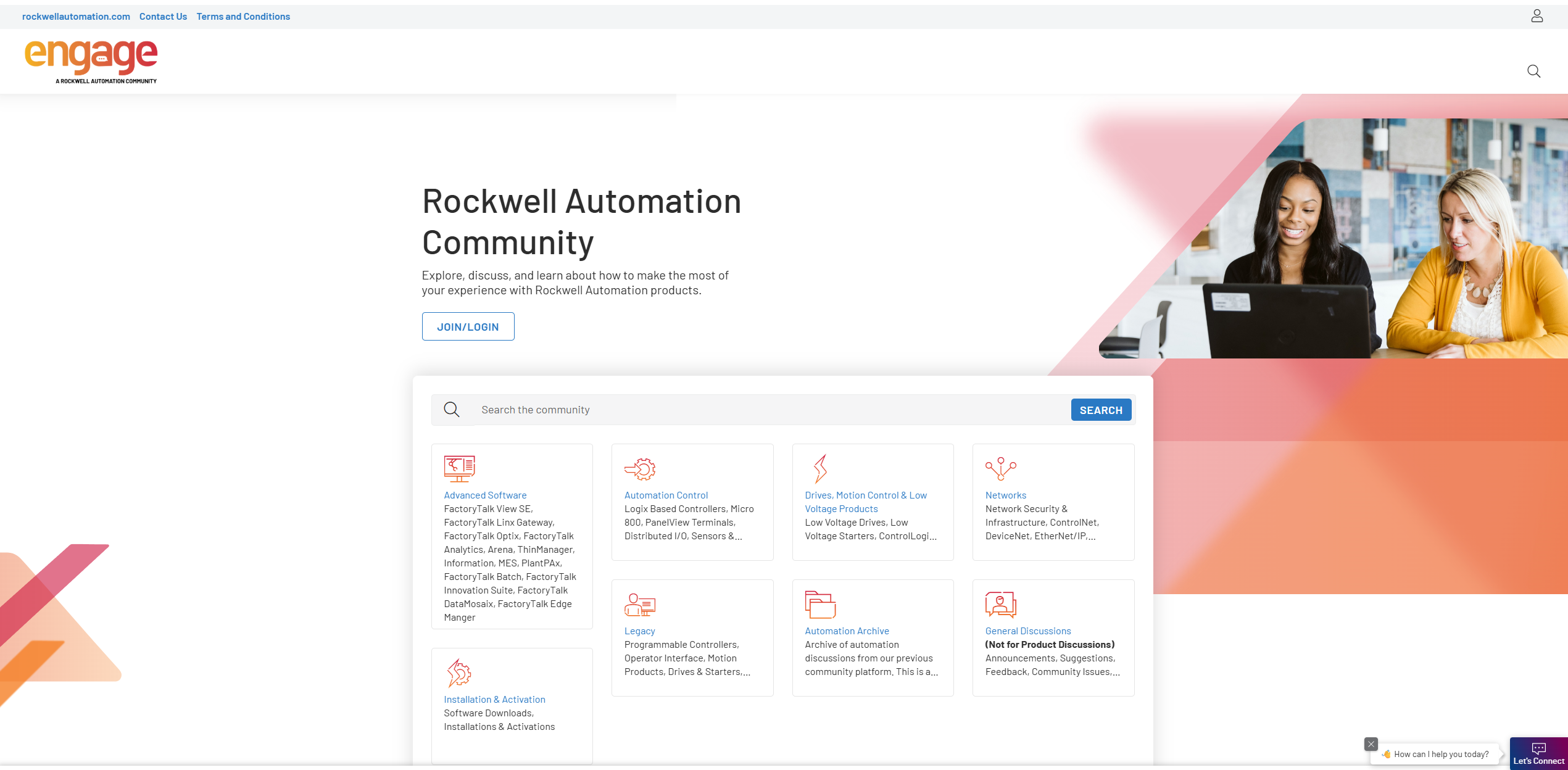Click the General Discussions chat icon
The height and width of the screenshot is (770, 1568).
[x=1000, y=605]
